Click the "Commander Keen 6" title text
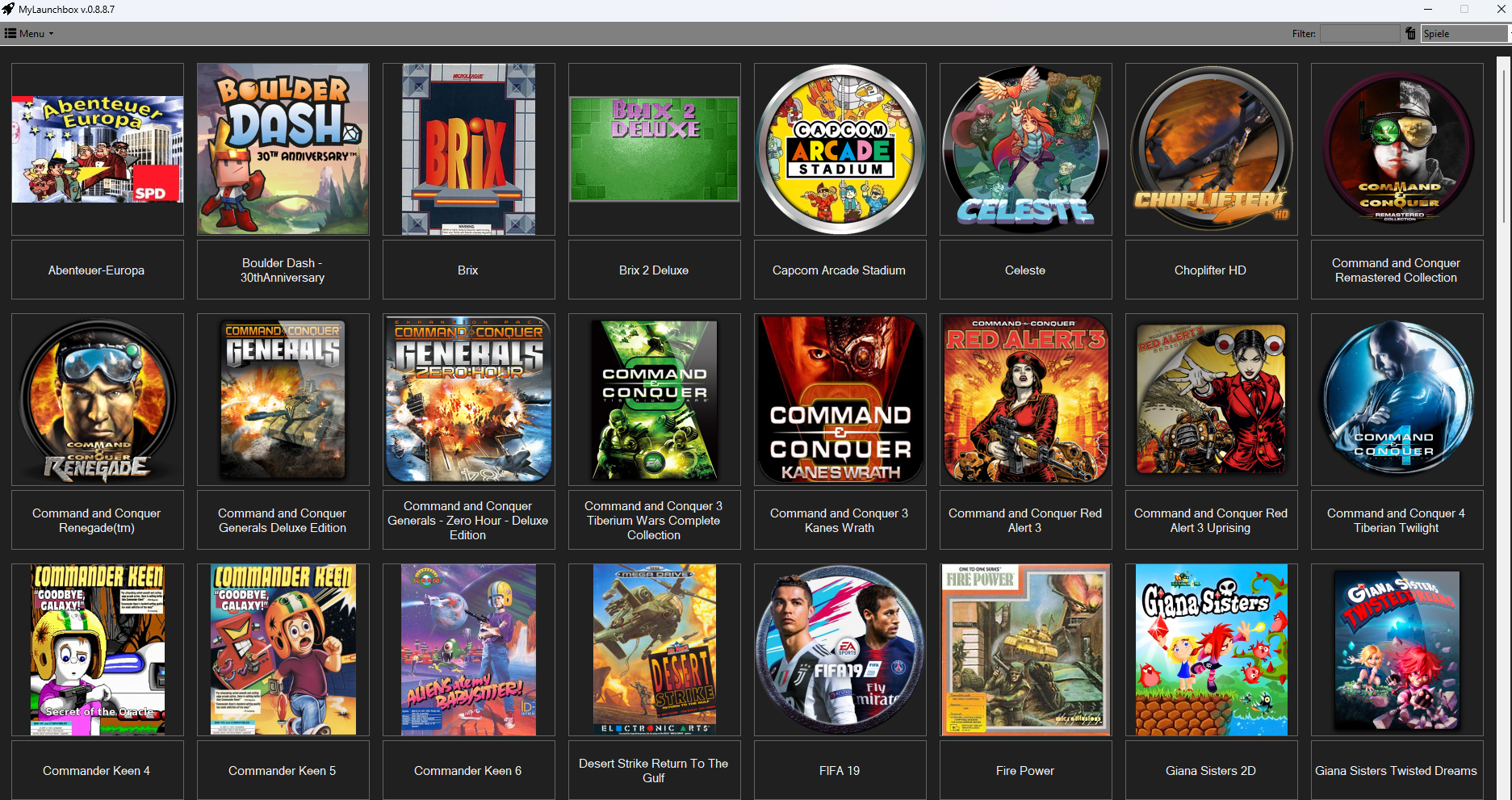The width and height of the screenshot is (1512, 800). point(468,771)
